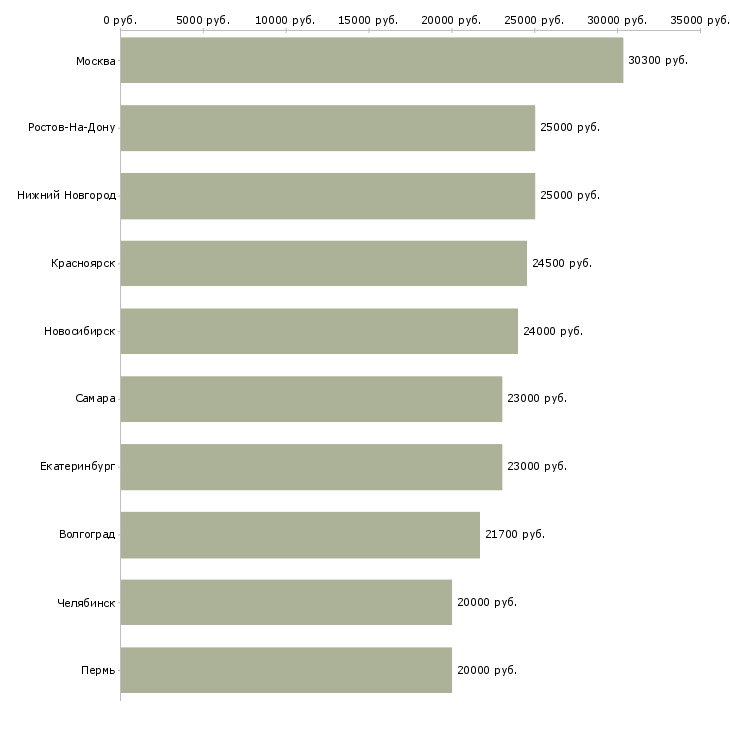This screenshot has width=730, height=730.
Task: Click the 24500 руб. value label
Action: coord(561,263)
